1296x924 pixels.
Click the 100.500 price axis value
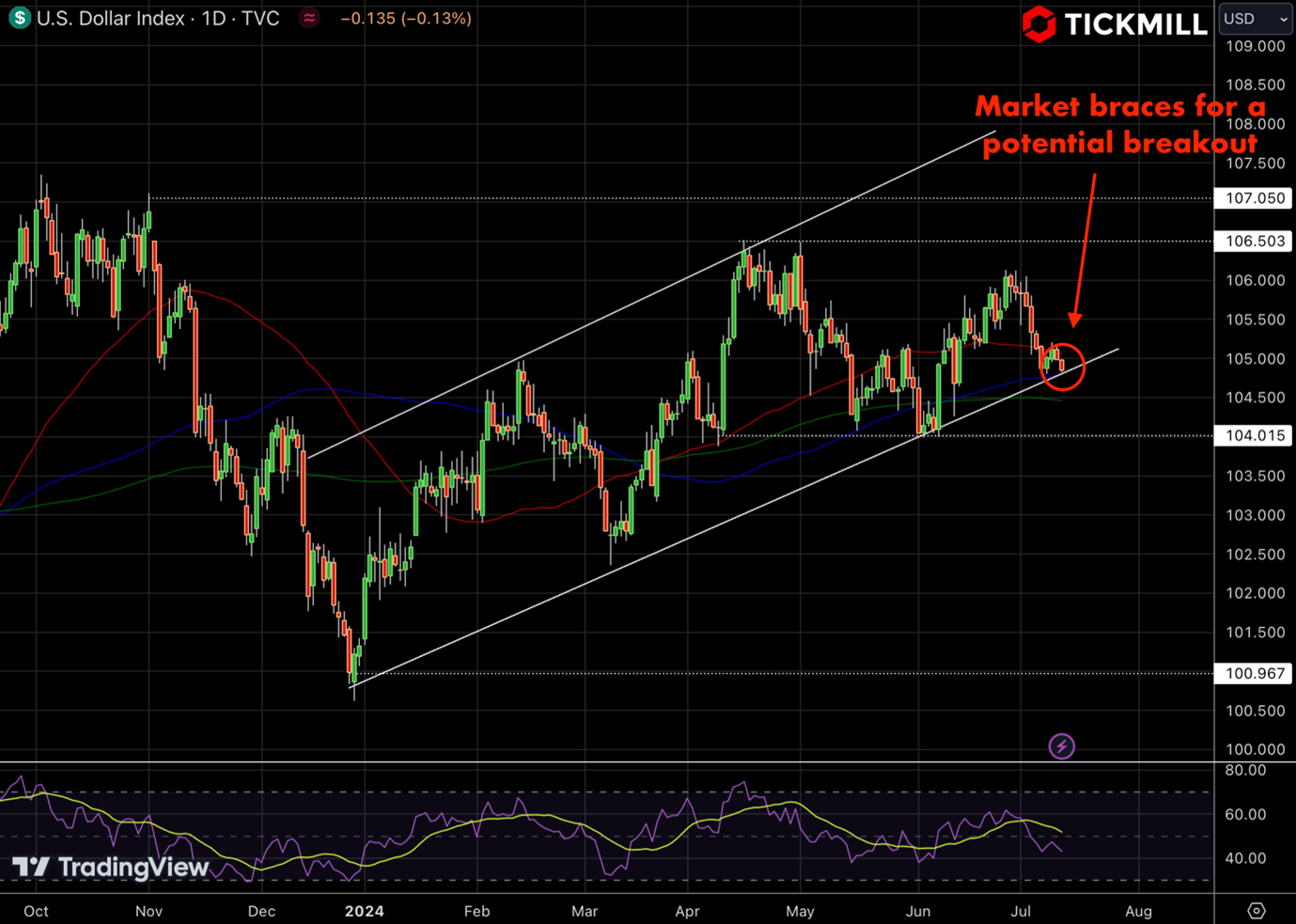pyautogui.click(x=1255, y=711)
